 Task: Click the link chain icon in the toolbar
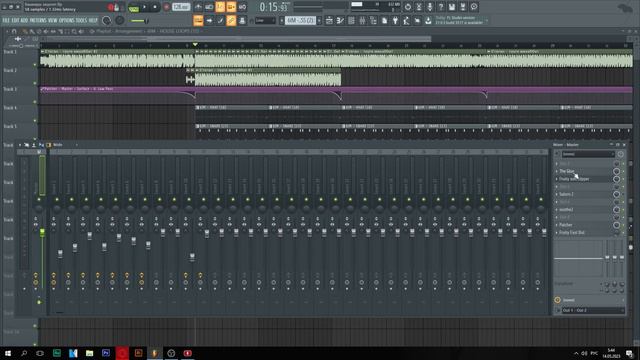point(231,20)
